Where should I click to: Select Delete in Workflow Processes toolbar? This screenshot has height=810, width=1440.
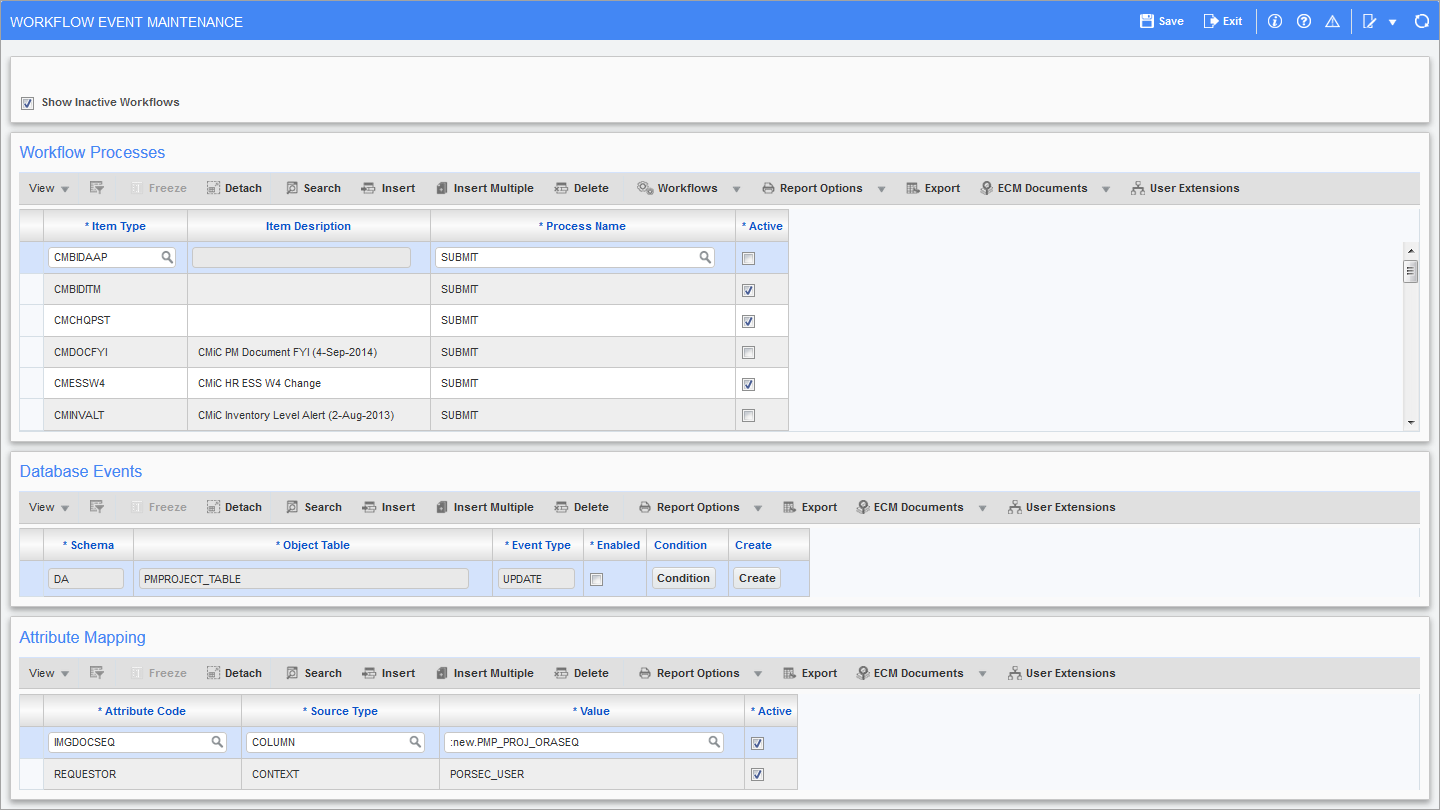[x=582, y=188]
